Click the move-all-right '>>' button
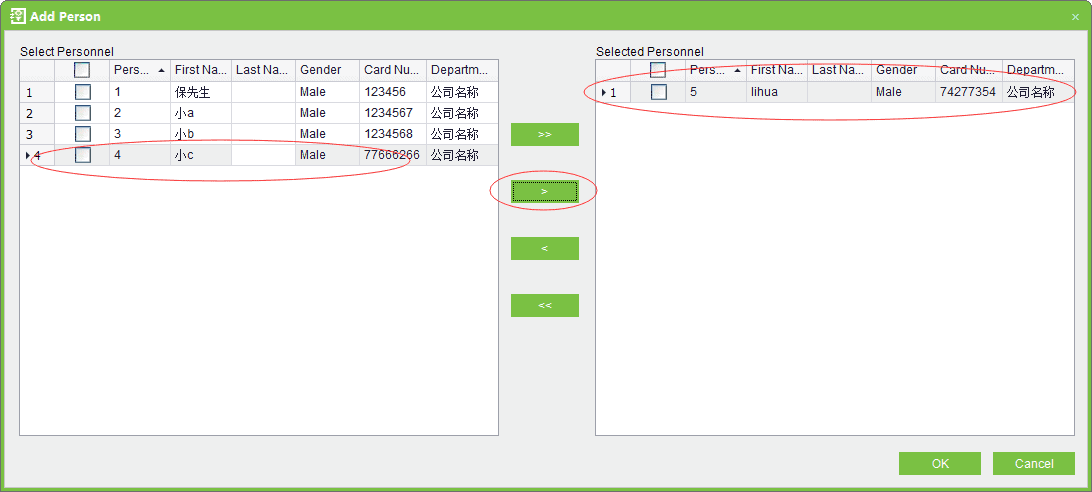 point(544,135)
